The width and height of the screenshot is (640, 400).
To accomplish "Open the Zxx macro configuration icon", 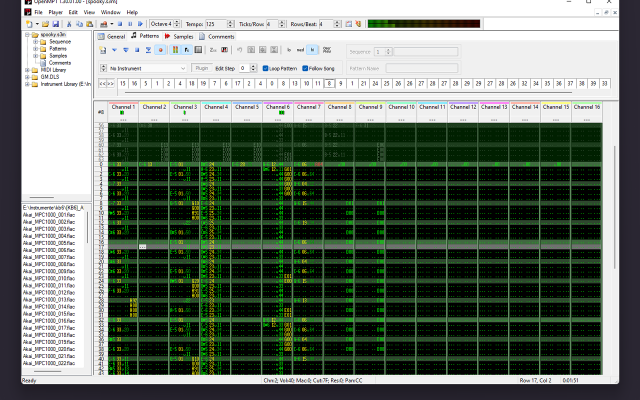I will (213, 50).
